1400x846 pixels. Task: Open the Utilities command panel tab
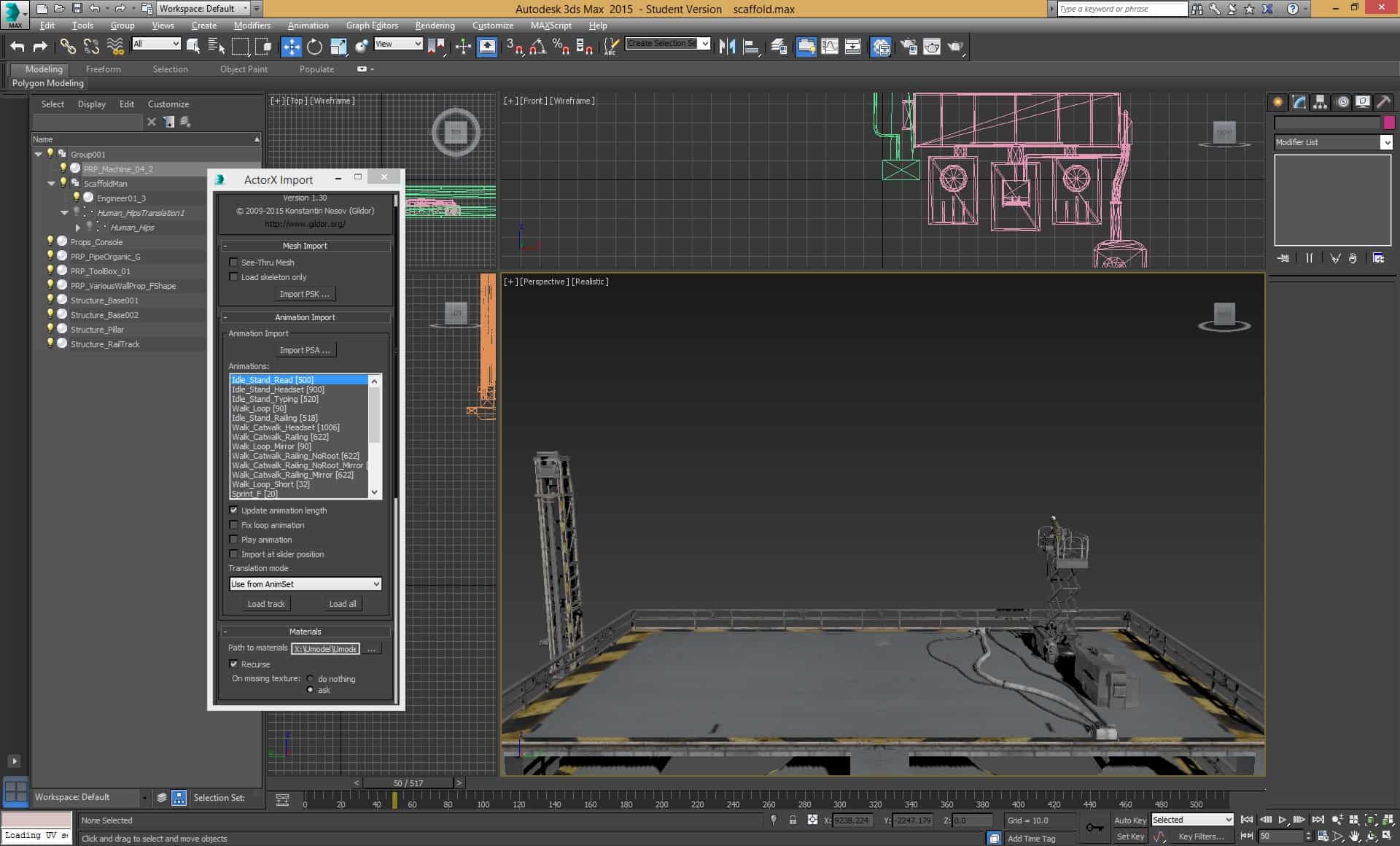pyautogui.click(x=1383, y=102)
